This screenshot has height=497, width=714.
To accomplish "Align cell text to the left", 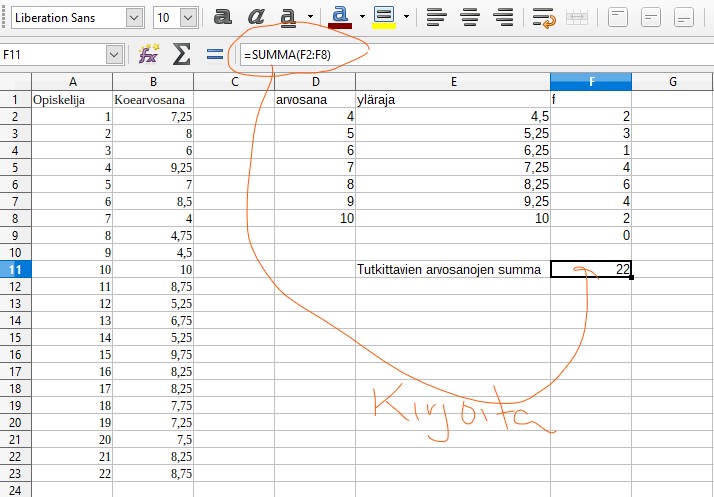I will tap(435, 17).
